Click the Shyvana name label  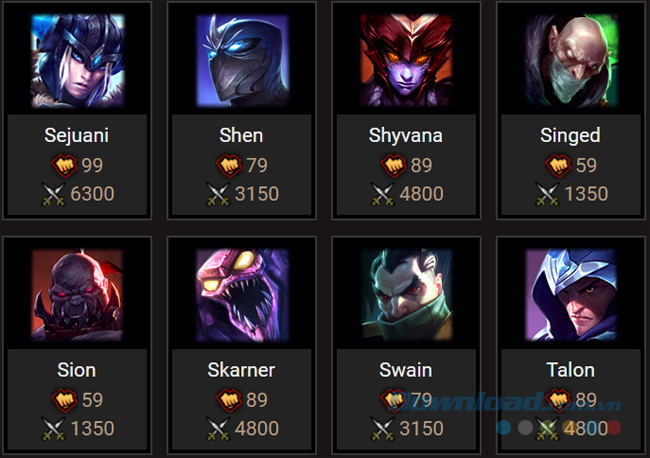[x=406, y=136]
